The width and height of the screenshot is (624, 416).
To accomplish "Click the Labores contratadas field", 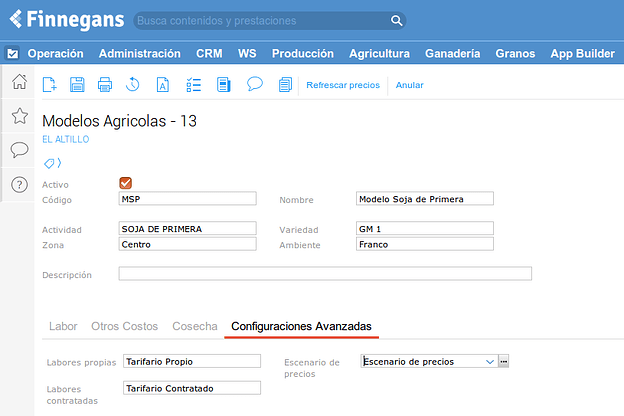I will (192, 388).
